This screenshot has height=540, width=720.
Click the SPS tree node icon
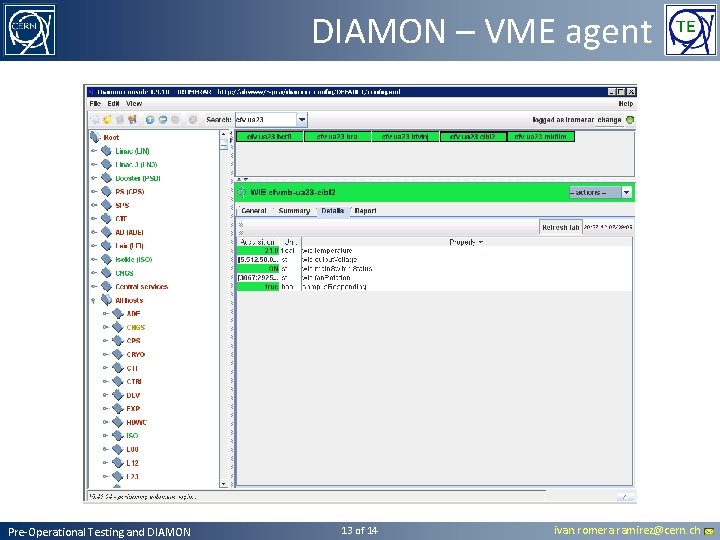(107, 205)
